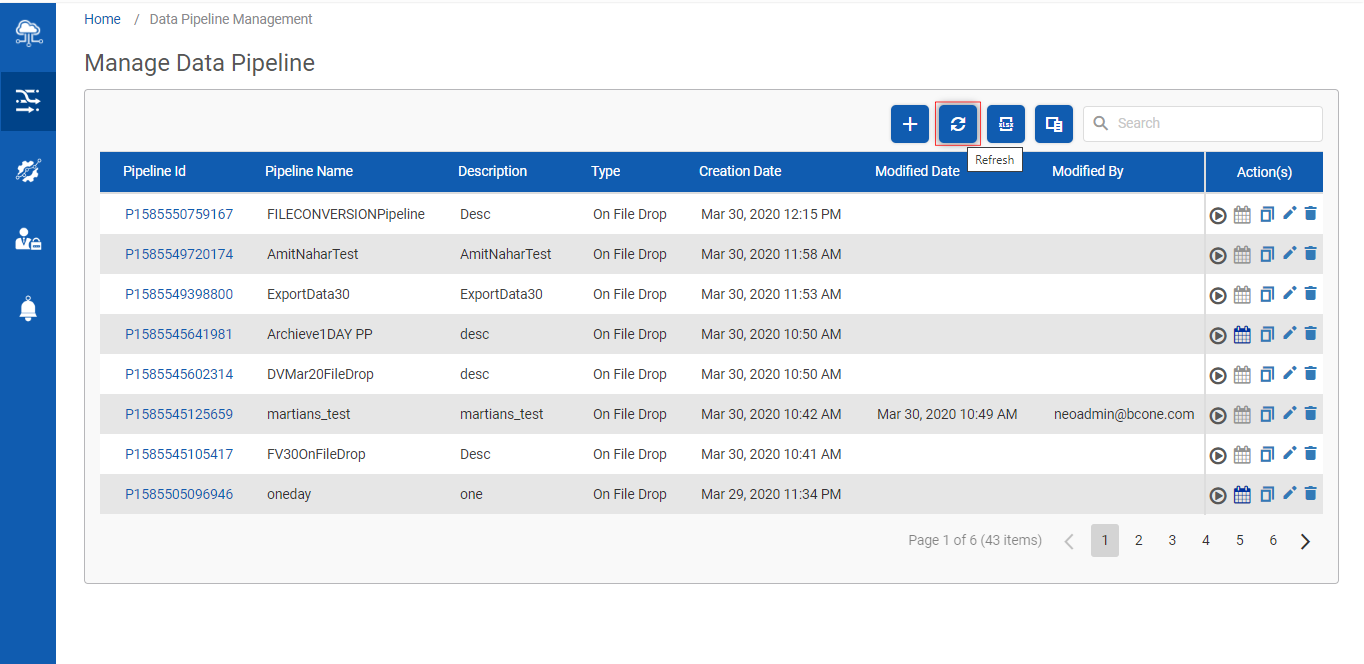The image size is (1364, 664).
Task: Go to page 4
Action: click(x=1206, y=540)
